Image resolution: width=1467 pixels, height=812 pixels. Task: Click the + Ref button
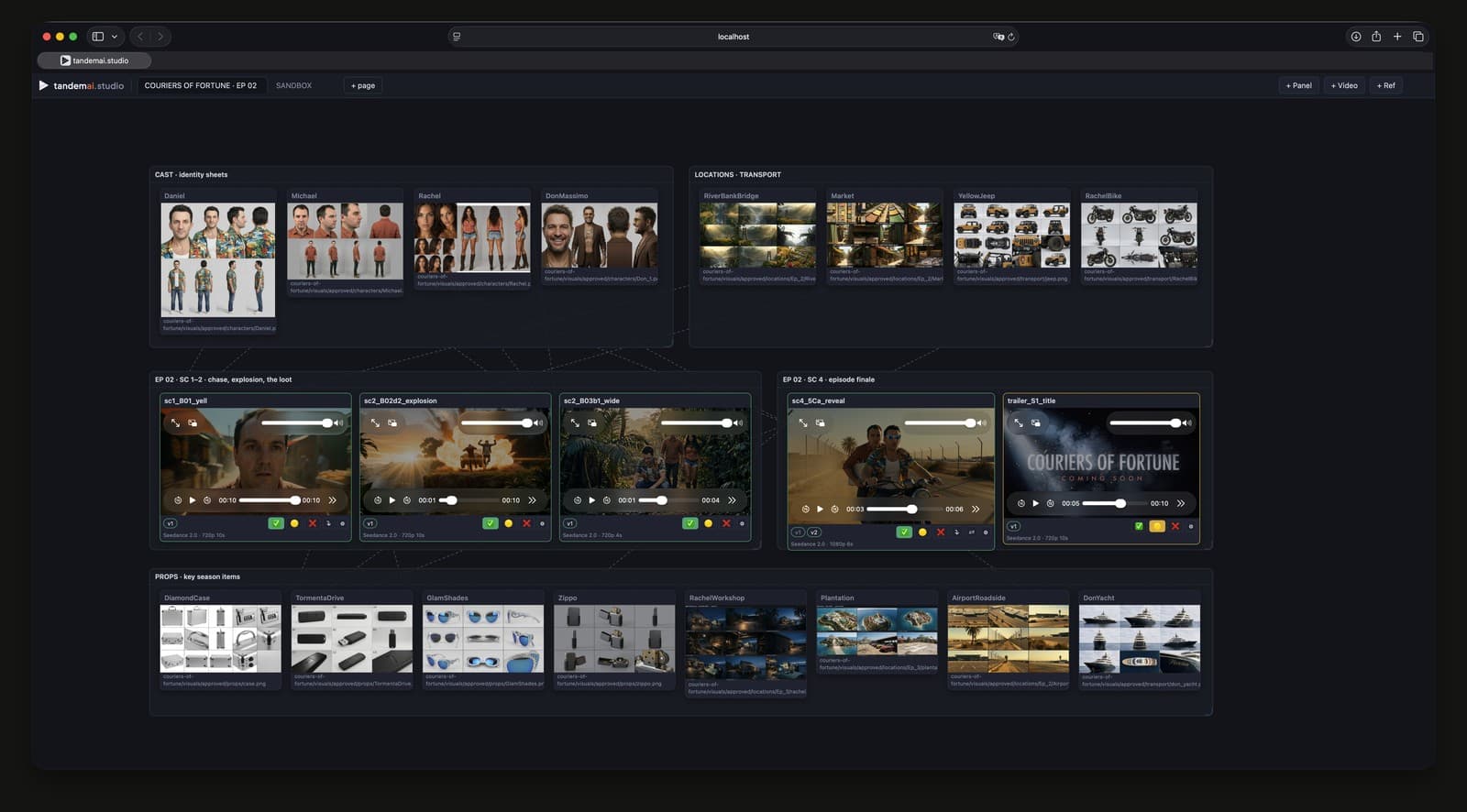[1386, 85]
